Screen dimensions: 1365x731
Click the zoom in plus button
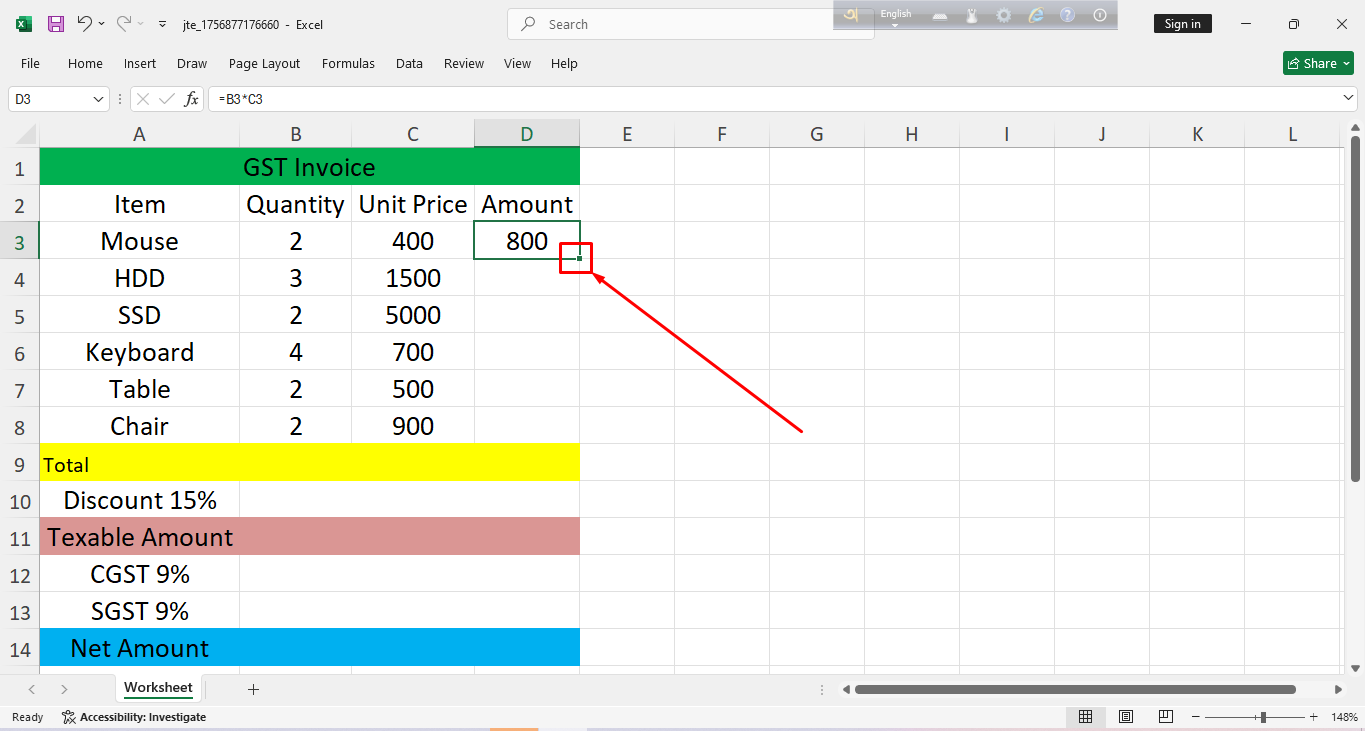click(1315, 717)
